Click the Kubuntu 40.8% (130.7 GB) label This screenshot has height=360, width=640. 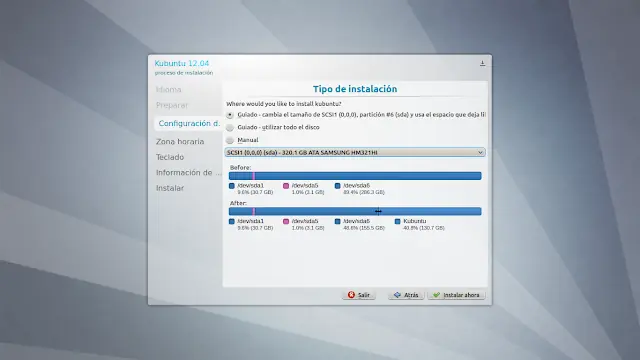coord(424,224)
